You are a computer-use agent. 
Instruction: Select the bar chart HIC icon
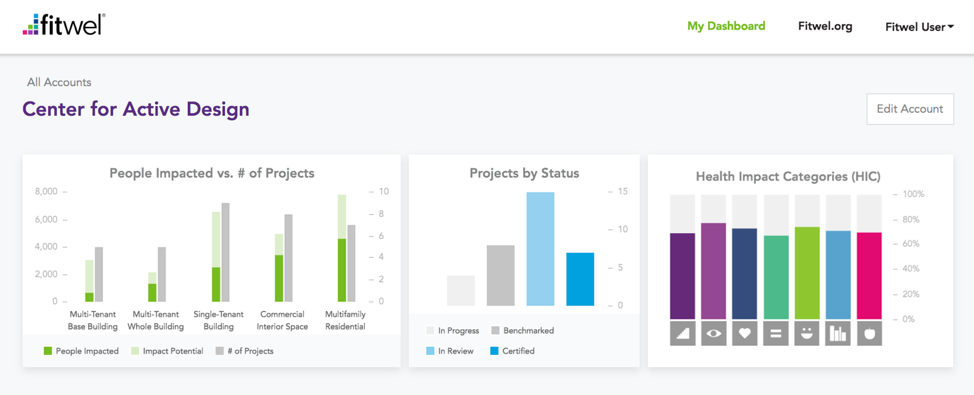[838, 334]
